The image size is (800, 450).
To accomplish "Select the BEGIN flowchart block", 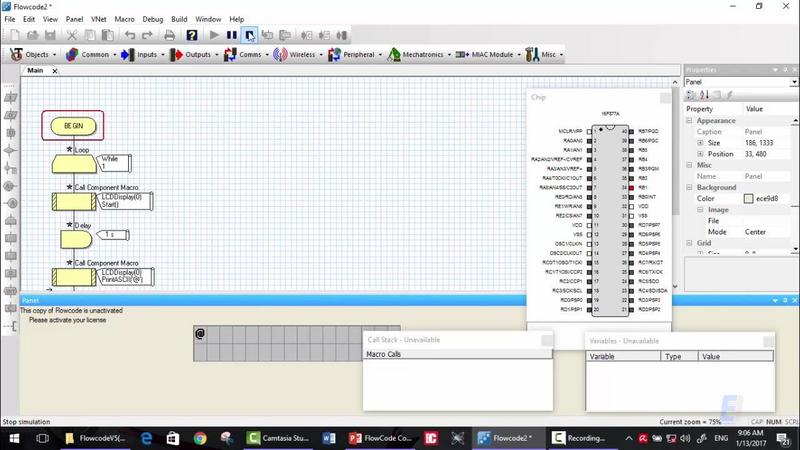I will tap(73, 126).
